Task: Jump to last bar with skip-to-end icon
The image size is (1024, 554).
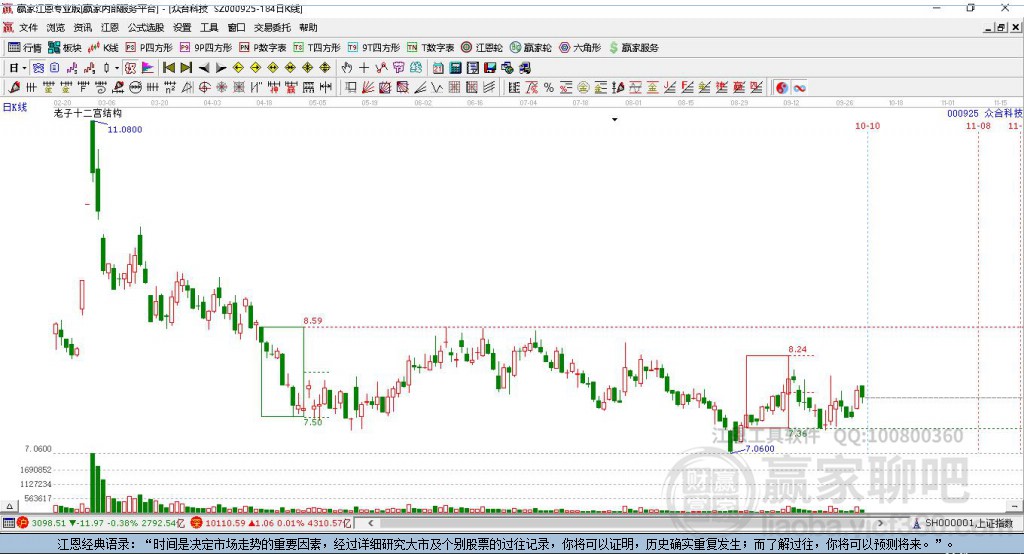Action: point(186,68)
